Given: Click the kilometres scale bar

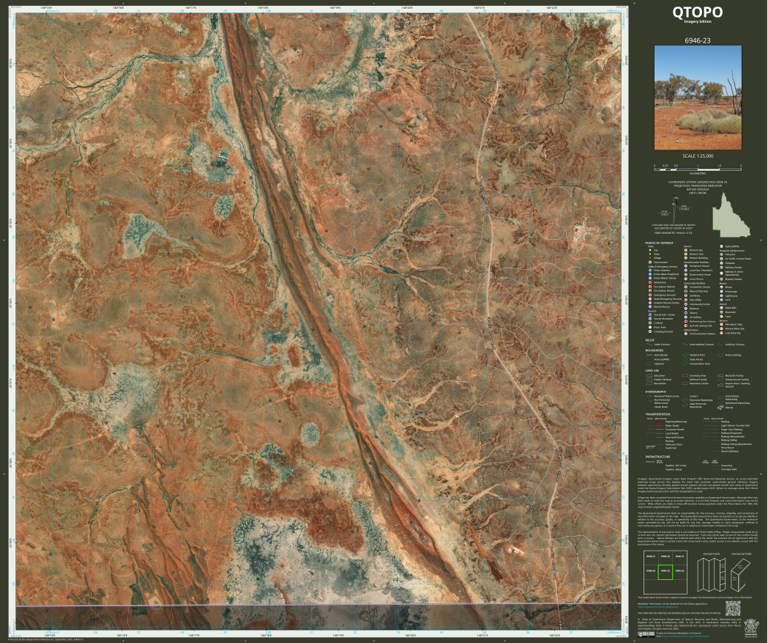Looking at the screenshot, I should [x=698, y=167].
